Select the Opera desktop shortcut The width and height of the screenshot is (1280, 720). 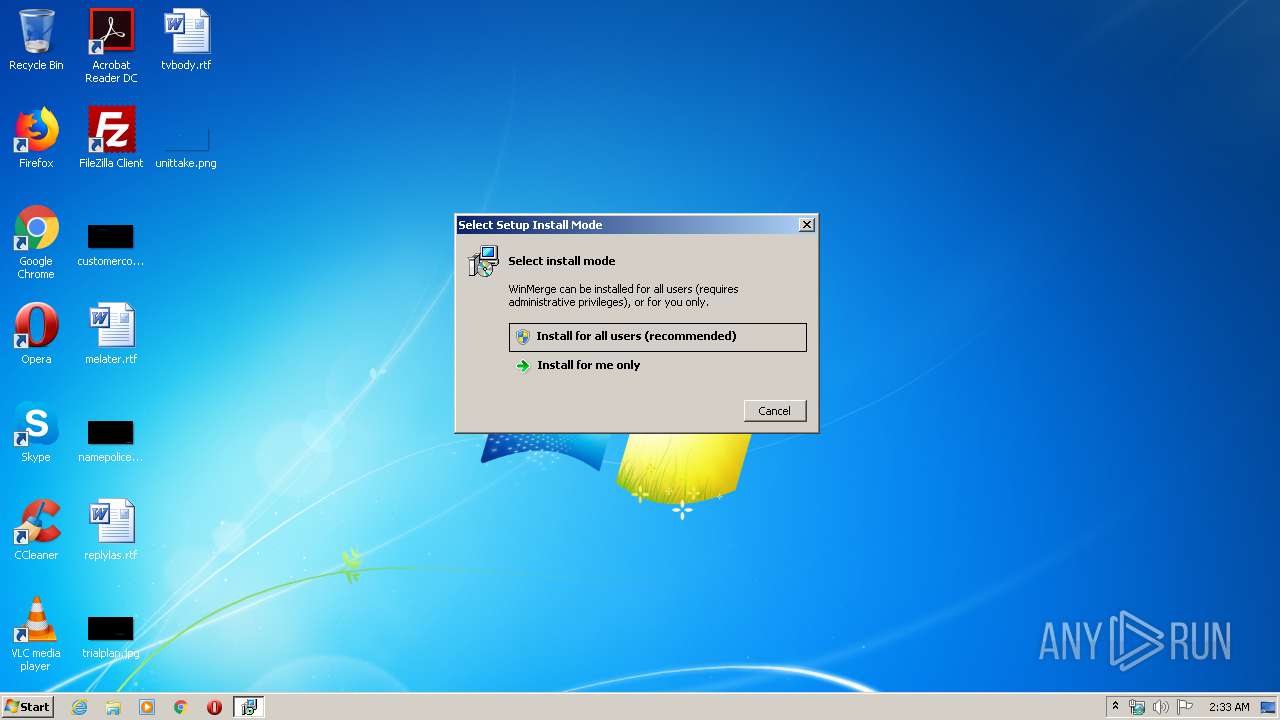[x=36, y=334]
